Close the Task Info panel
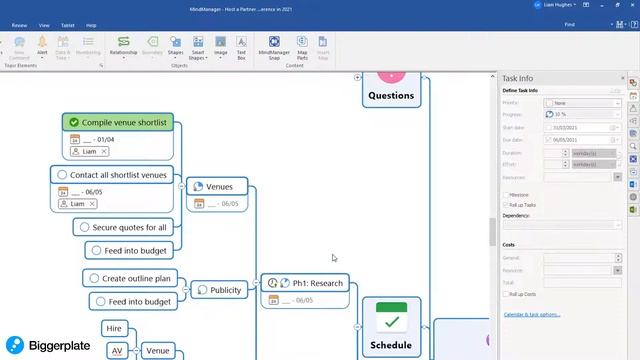This screenshot has width=640, height=360. [622, 78]
